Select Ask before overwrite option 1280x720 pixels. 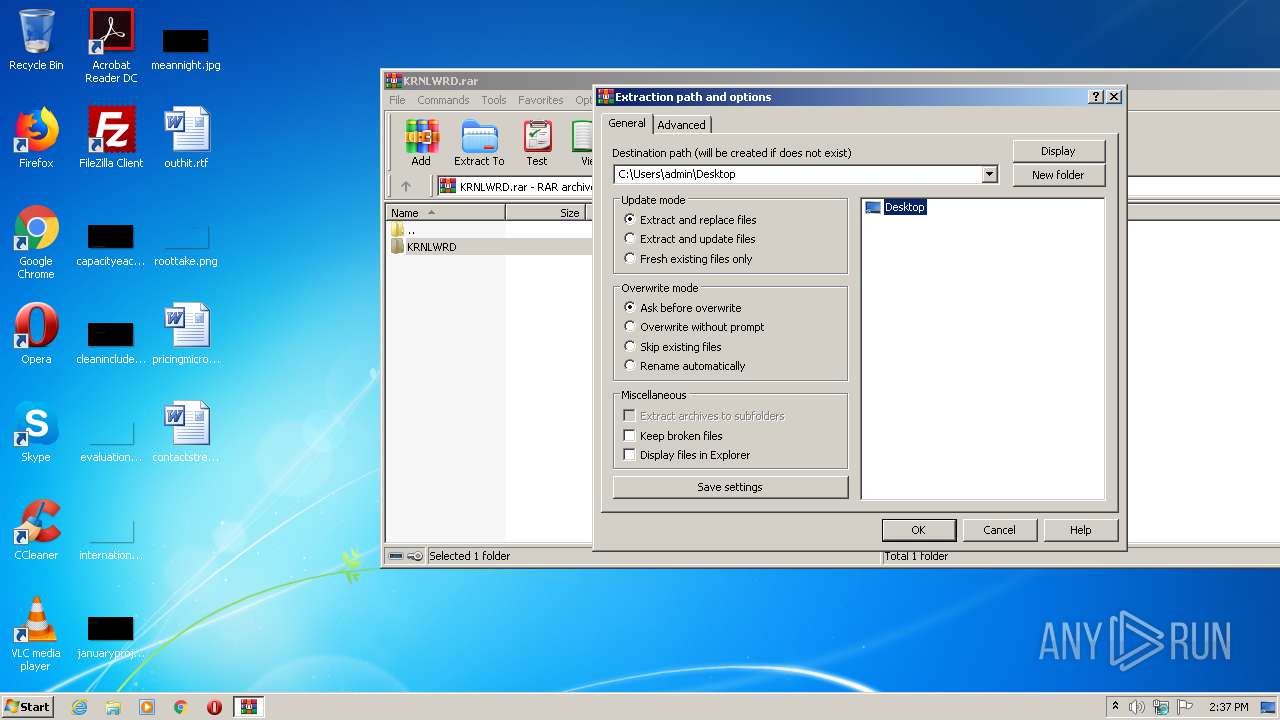click(x=683, y=308)
